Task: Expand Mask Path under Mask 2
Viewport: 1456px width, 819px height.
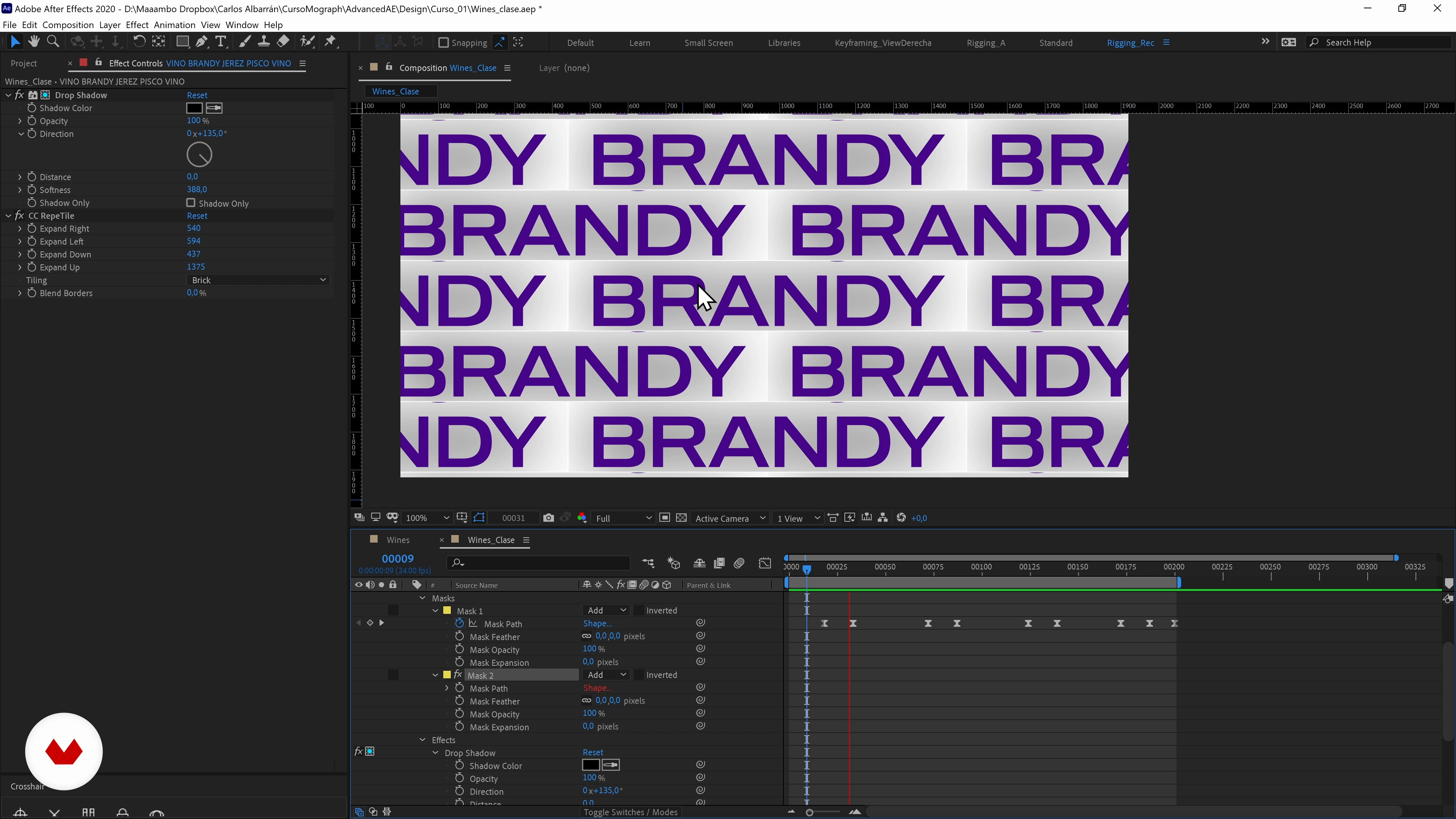Action: click(x=447, y=688)
